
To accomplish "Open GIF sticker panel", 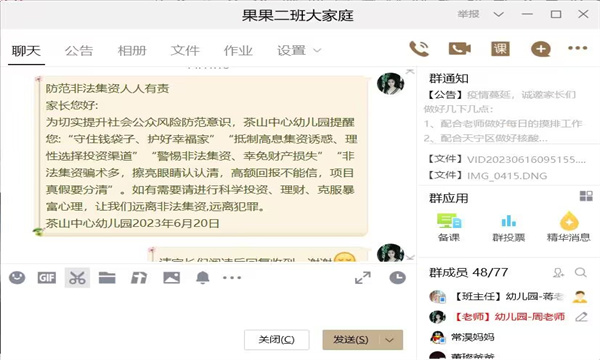I will click(47, 278).
